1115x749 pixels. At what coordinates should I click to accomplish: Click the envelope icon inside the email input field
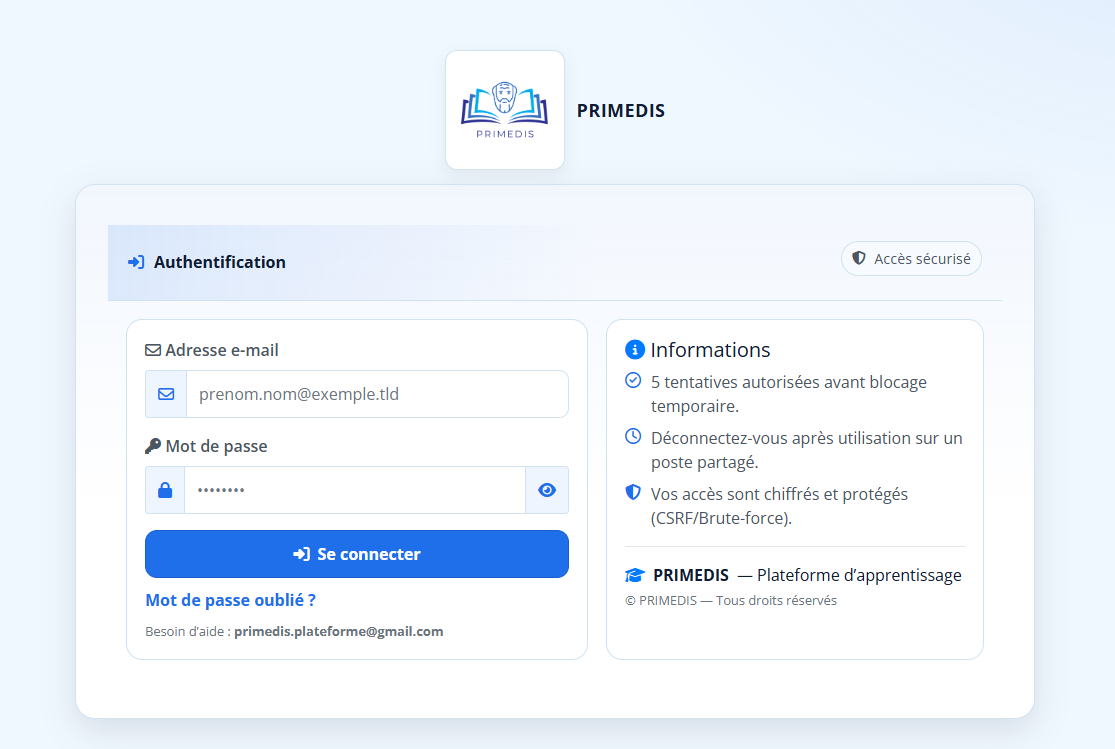point(164,394)
